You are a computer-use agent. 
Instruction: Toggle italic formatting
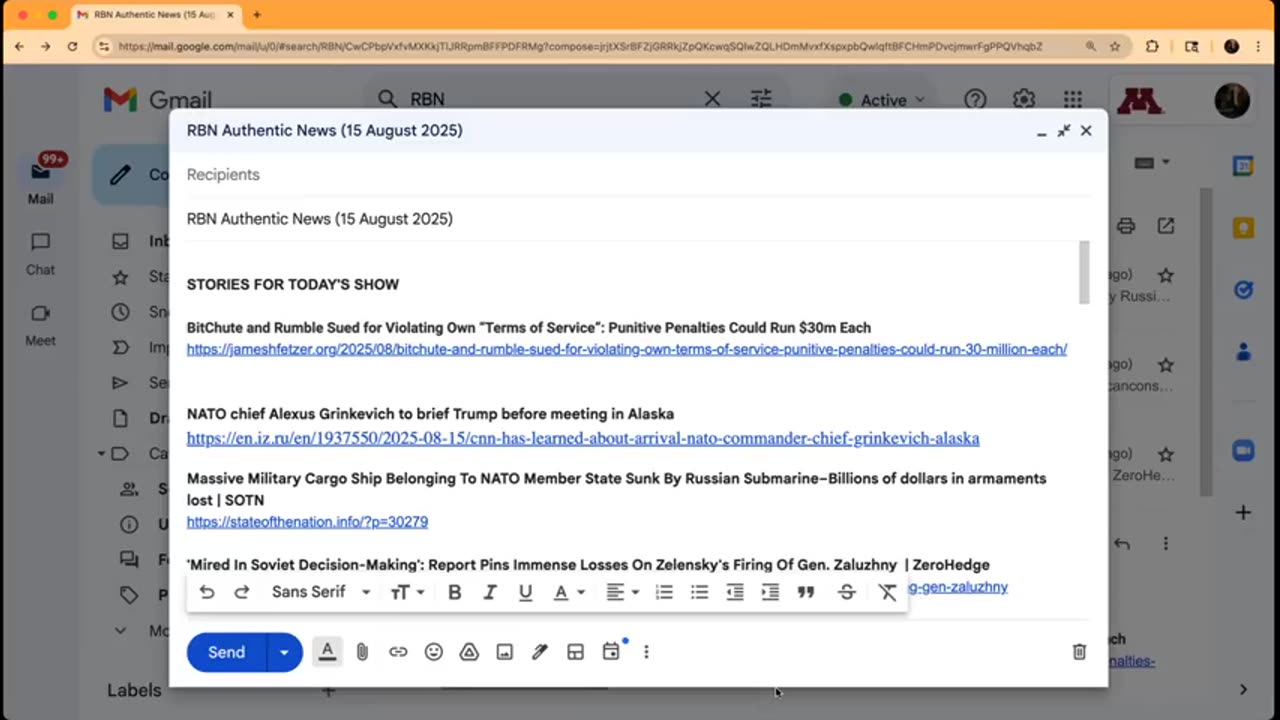click(x=490, y=592)
